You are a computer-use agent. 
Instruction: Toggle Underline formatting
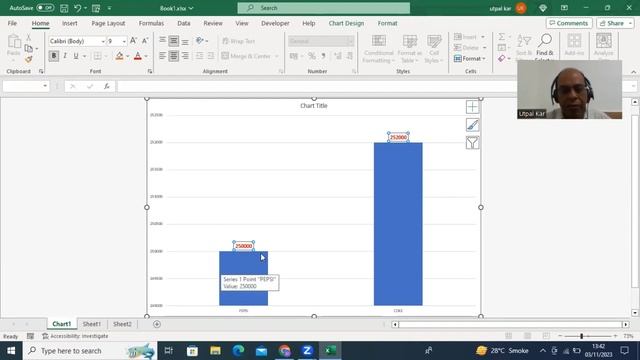[76, 56]
